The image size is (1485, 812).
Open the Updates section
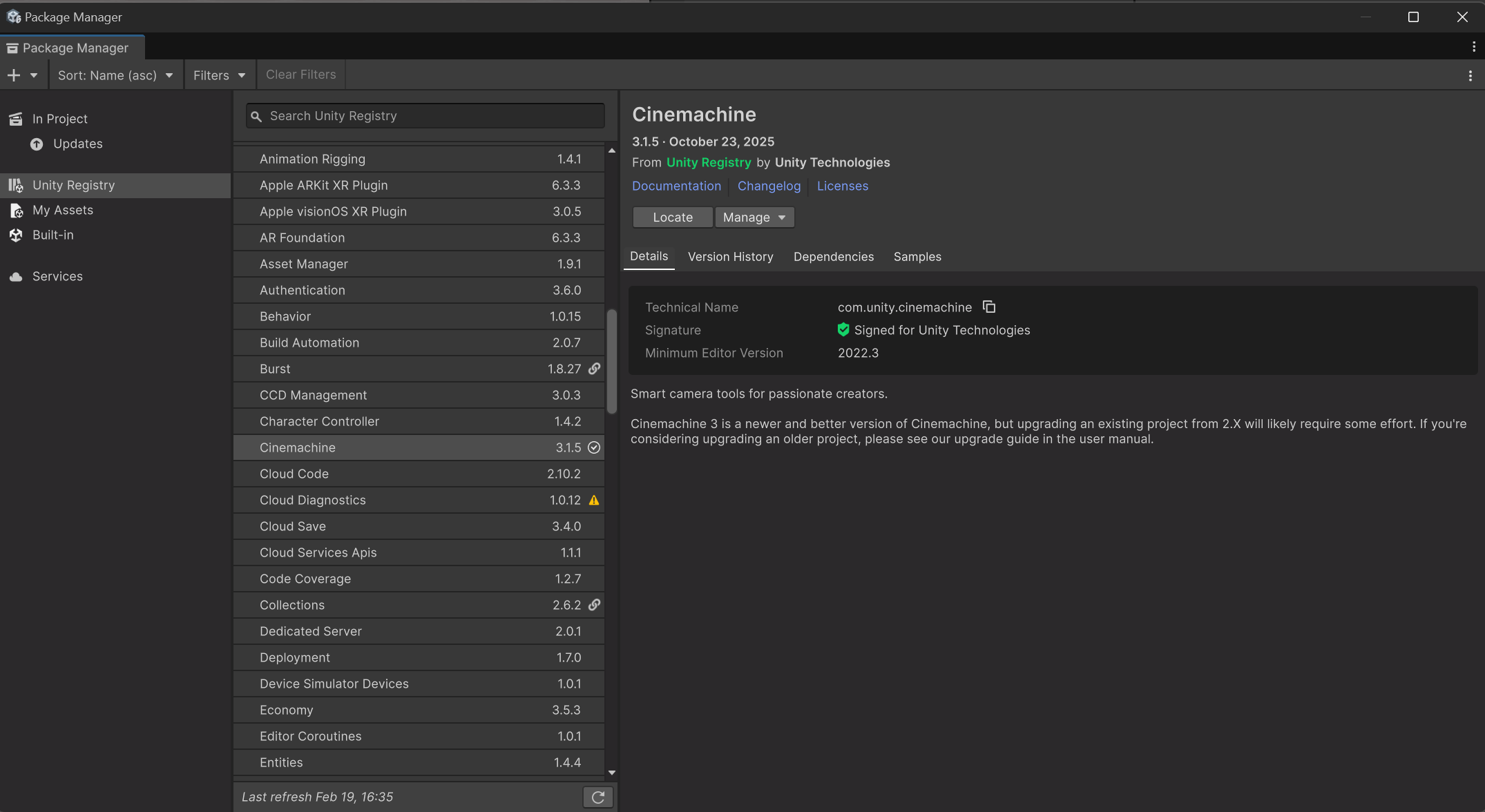(77, 144)
